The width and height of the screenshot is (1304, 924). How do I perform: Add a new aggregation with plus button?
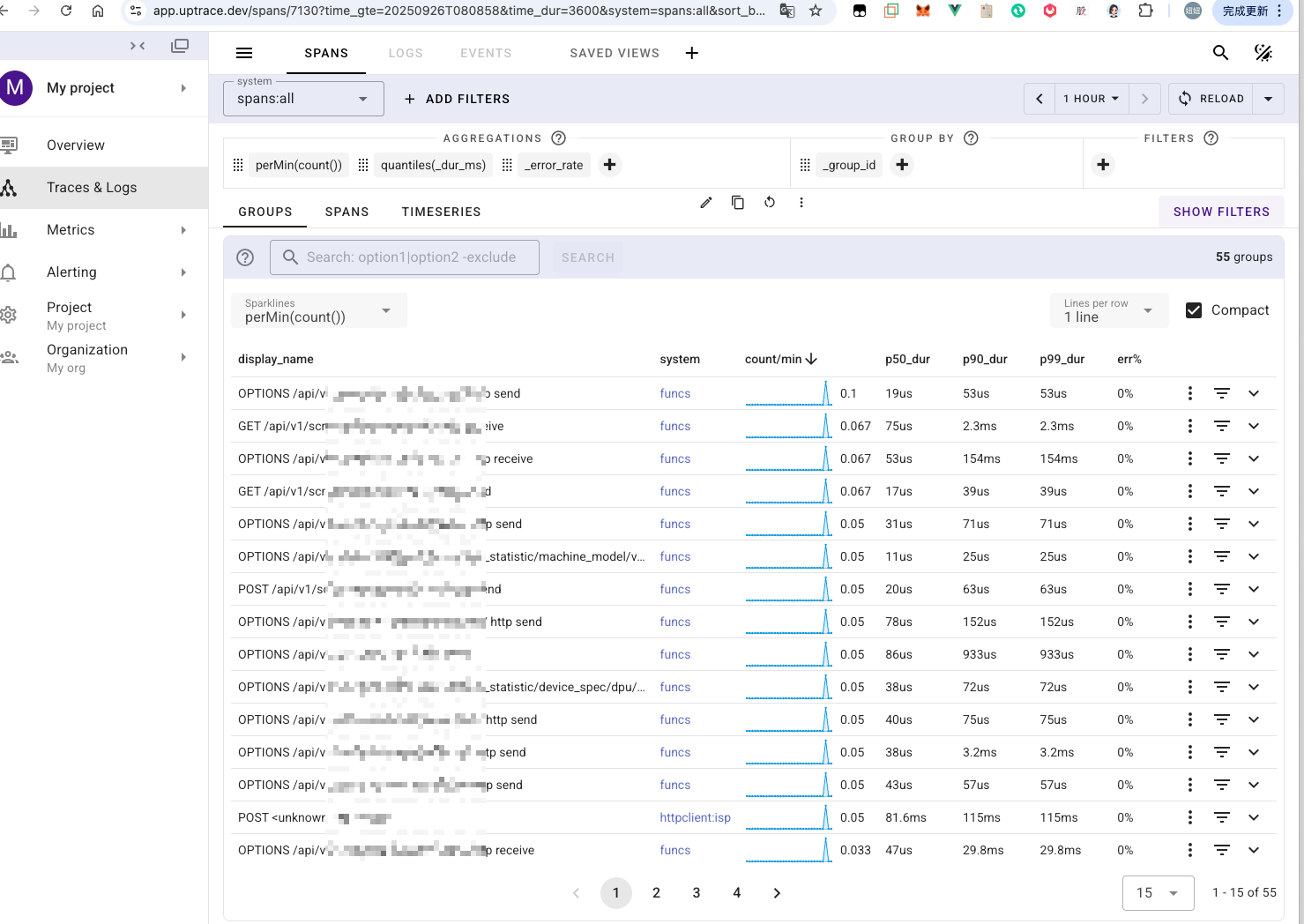tap(609, 165)
